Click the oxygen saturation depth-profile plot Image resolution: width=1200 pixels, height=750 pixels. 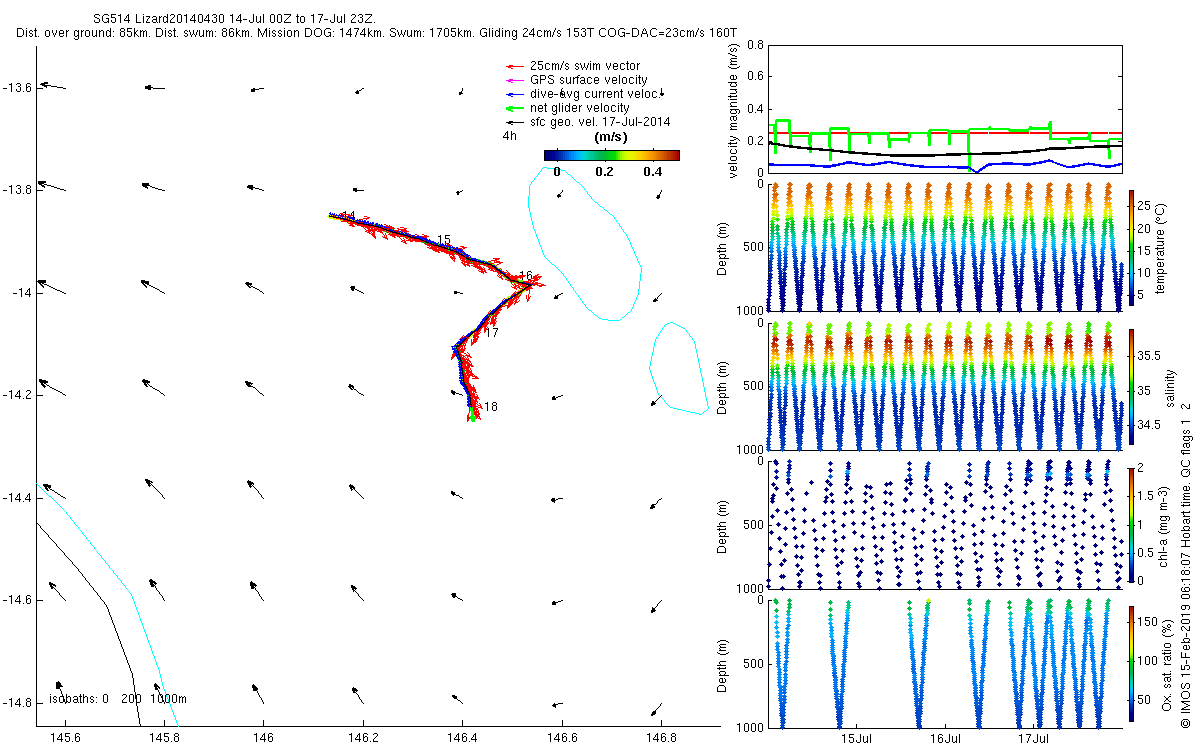point(946,663)
